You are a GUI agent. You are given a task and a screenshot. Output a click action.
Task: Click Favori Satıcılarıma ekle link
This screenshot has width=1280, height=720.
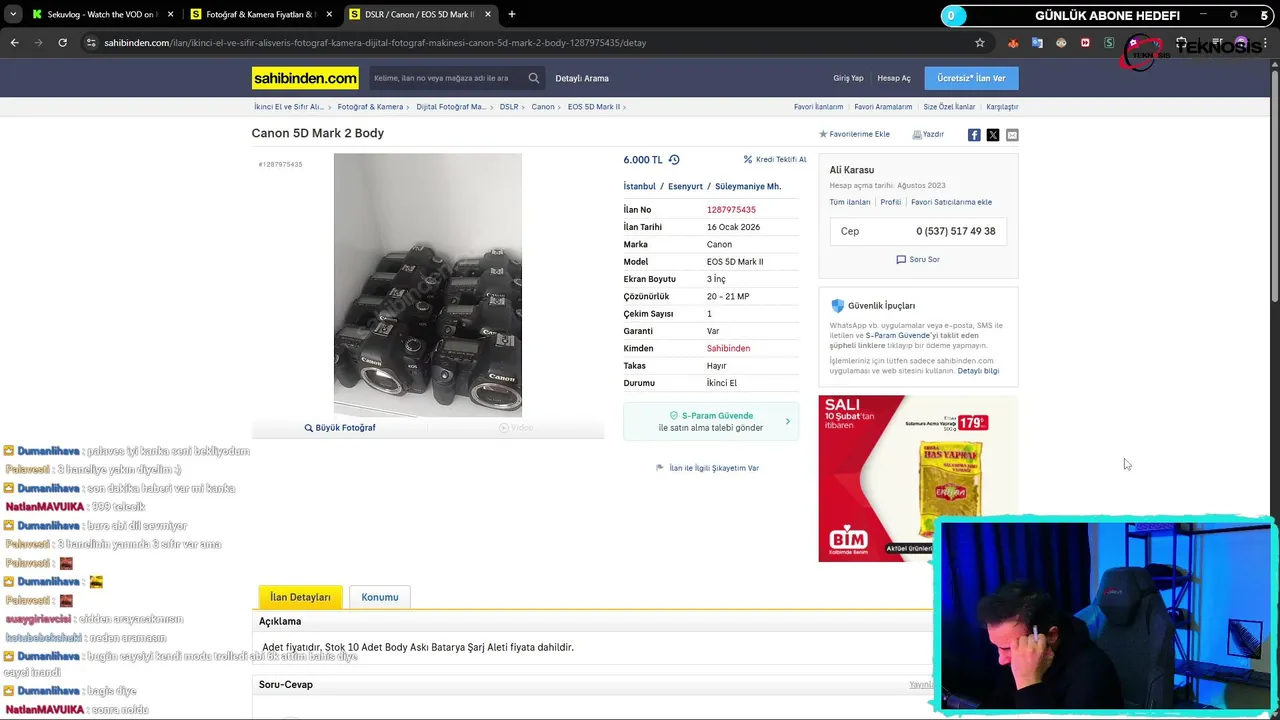point(951,202)
